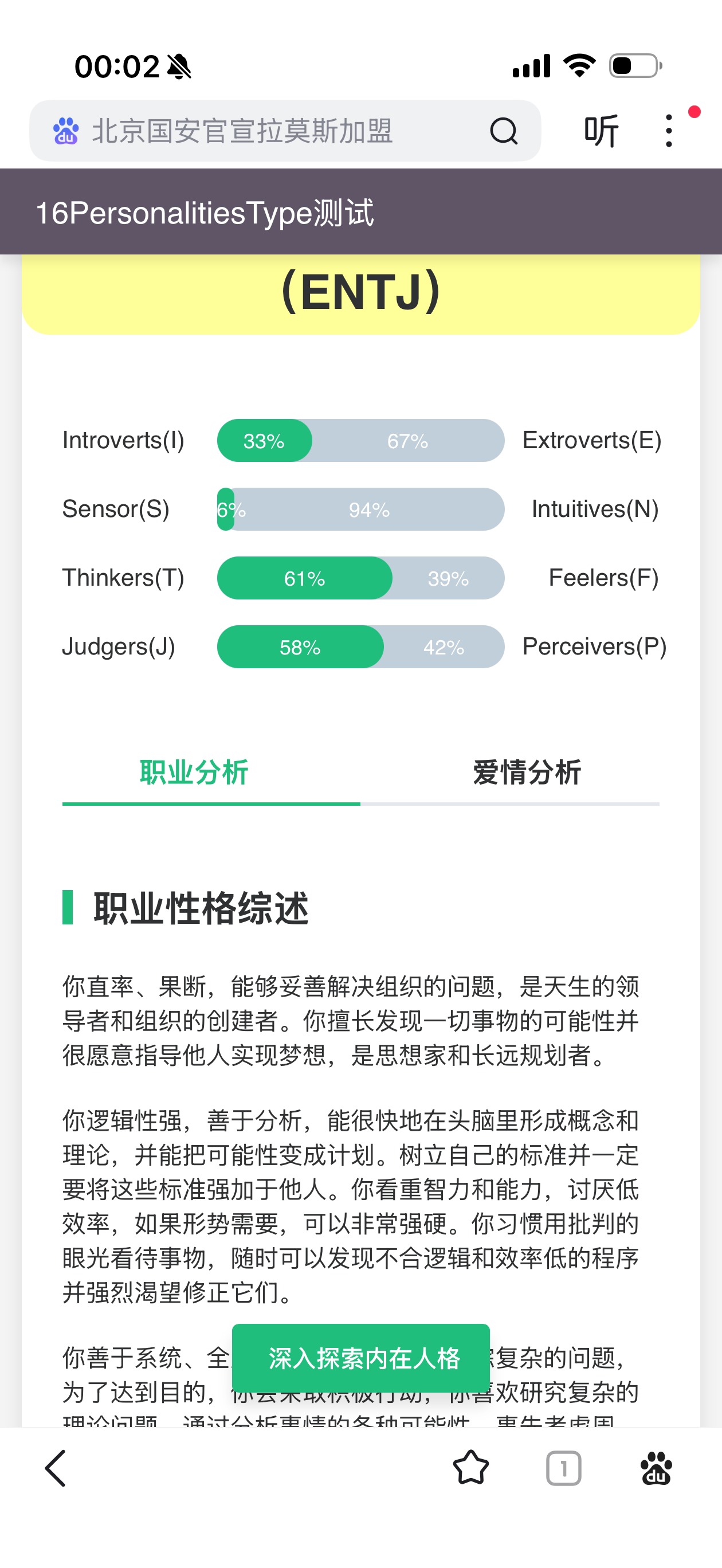Tap the 职业性格综述 section heading
This screenshot has width=722, height=1568.
[201, 908]
